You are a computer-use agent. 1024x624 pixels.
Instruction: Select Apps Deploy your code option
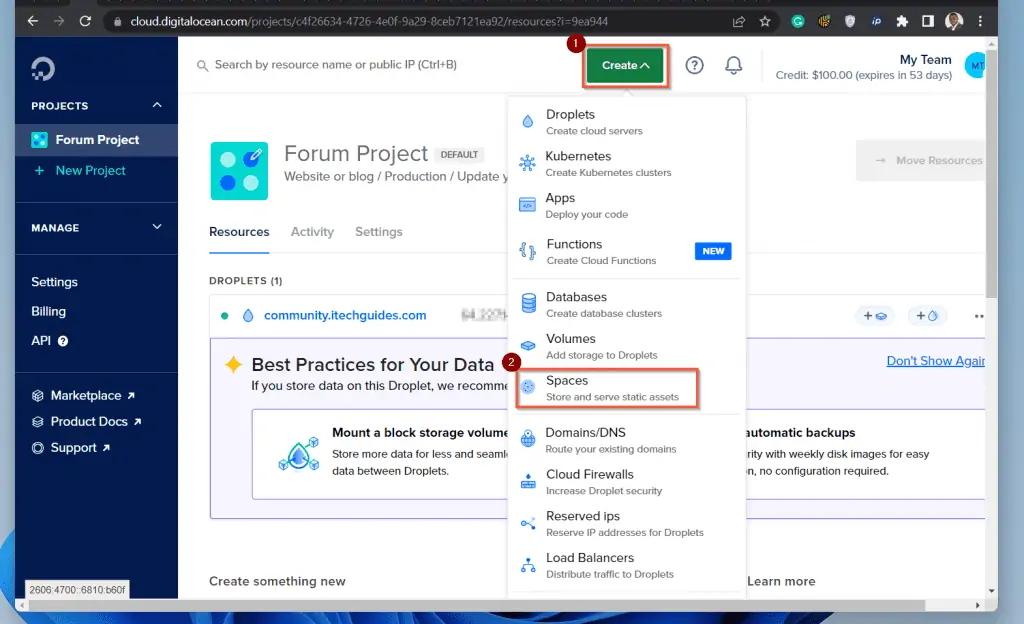click(x=626, y=206)
